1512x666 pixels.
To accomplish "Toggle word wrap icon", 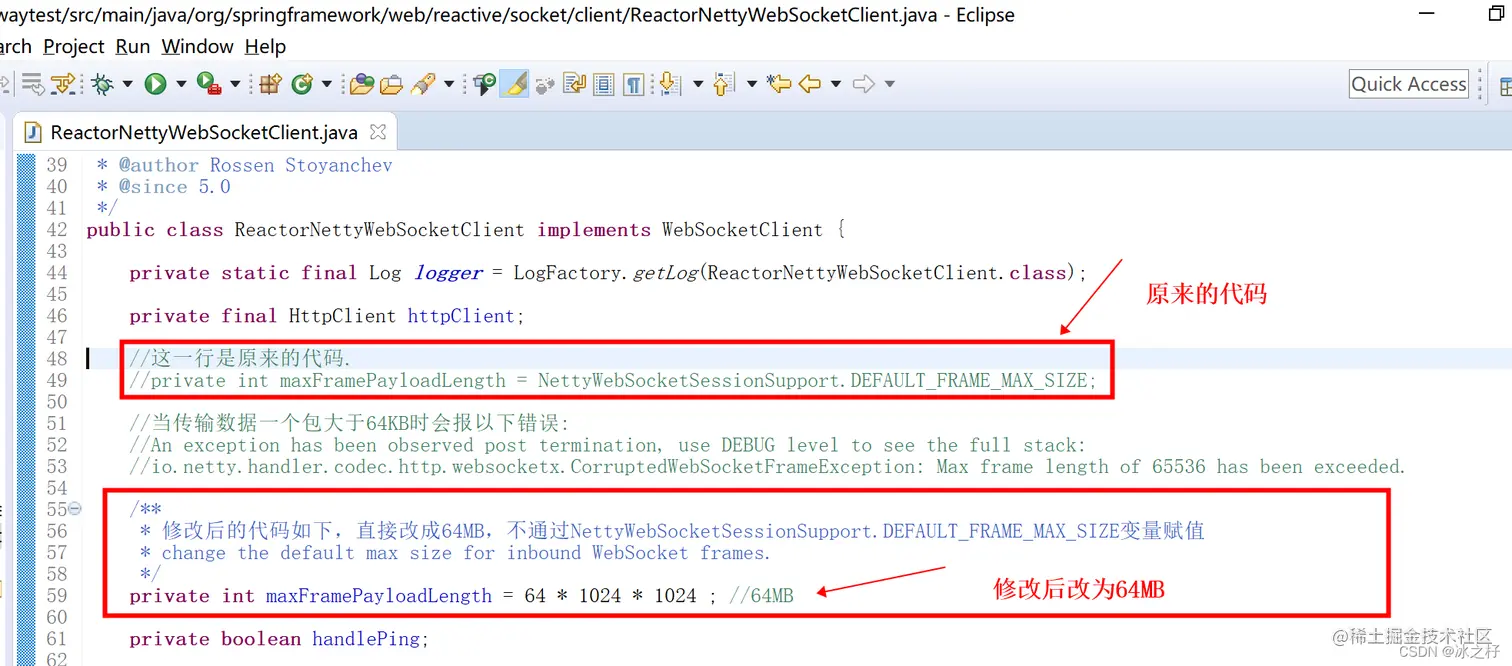I will (x=574, y=83).
